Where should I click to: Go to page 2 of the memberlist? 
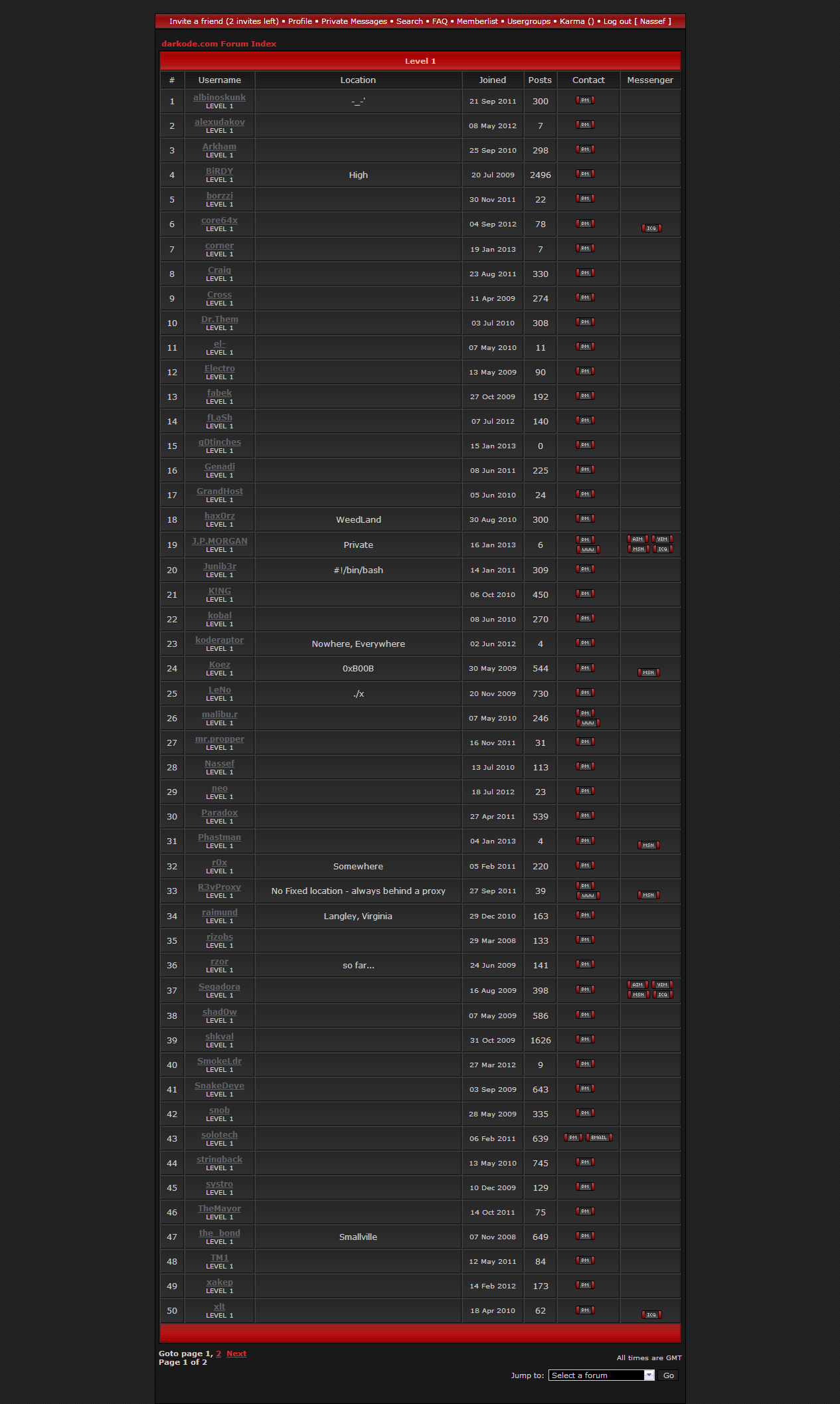218,1354
